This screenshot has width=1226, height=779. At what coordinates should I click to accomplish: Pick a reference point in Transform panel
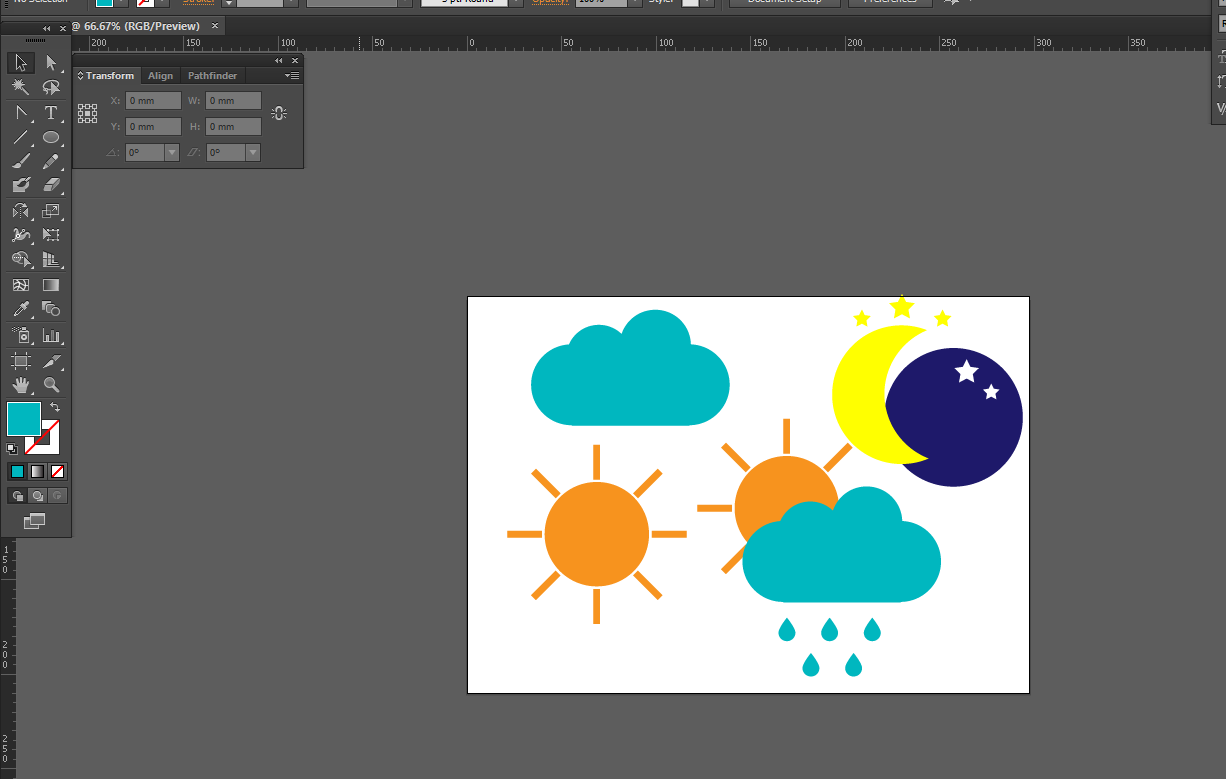(88, 114)
